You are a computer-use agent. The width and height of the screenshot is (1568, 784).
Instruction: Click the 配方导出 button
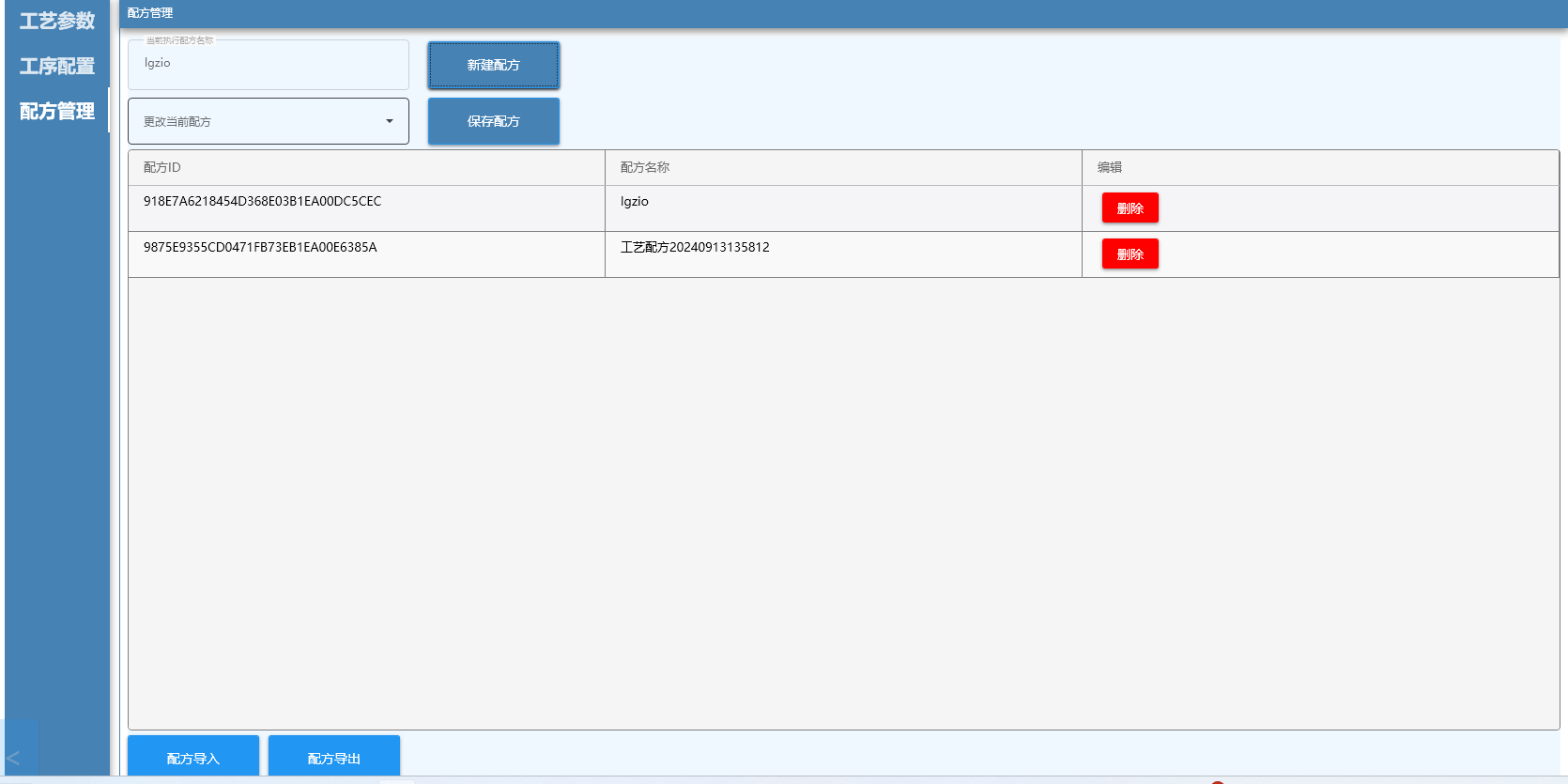pyautogui.click(x=334, y=757)
